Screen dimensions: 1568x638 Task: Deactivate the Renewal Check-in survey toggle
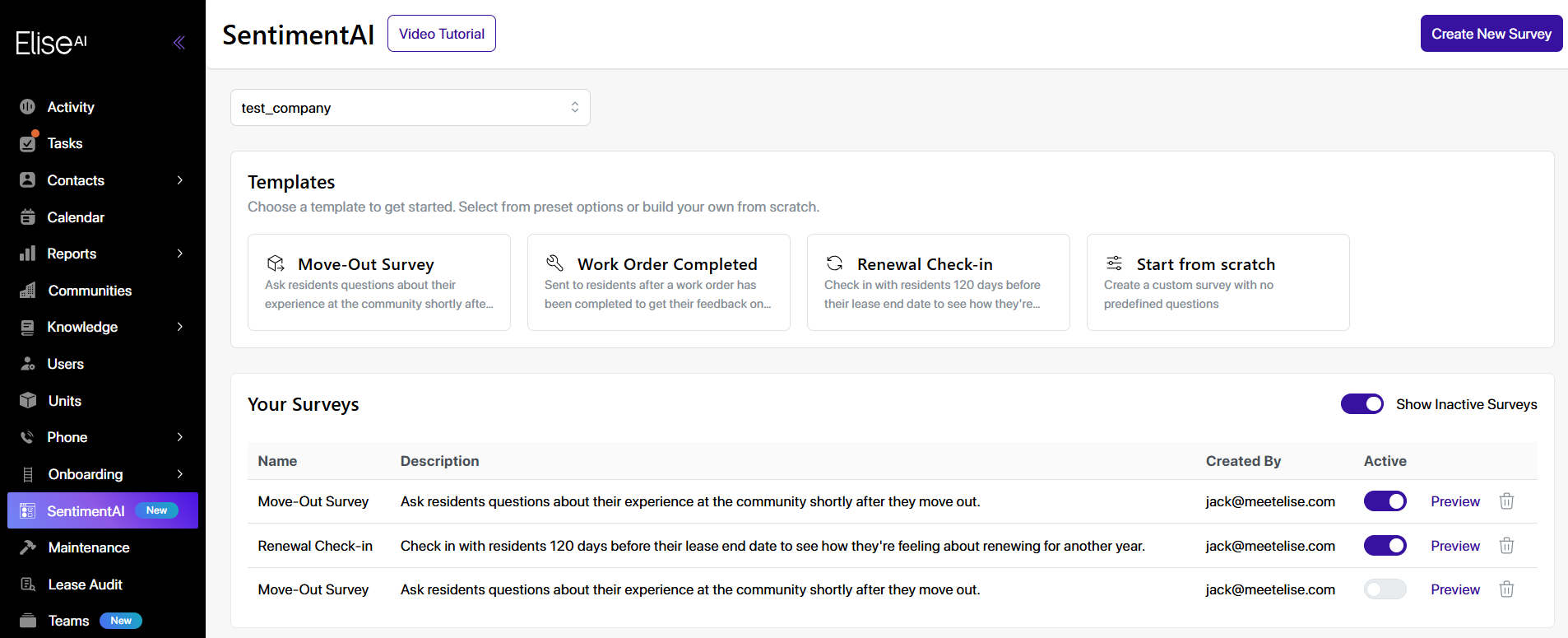pyautogui.click(x=1385, y=546)
